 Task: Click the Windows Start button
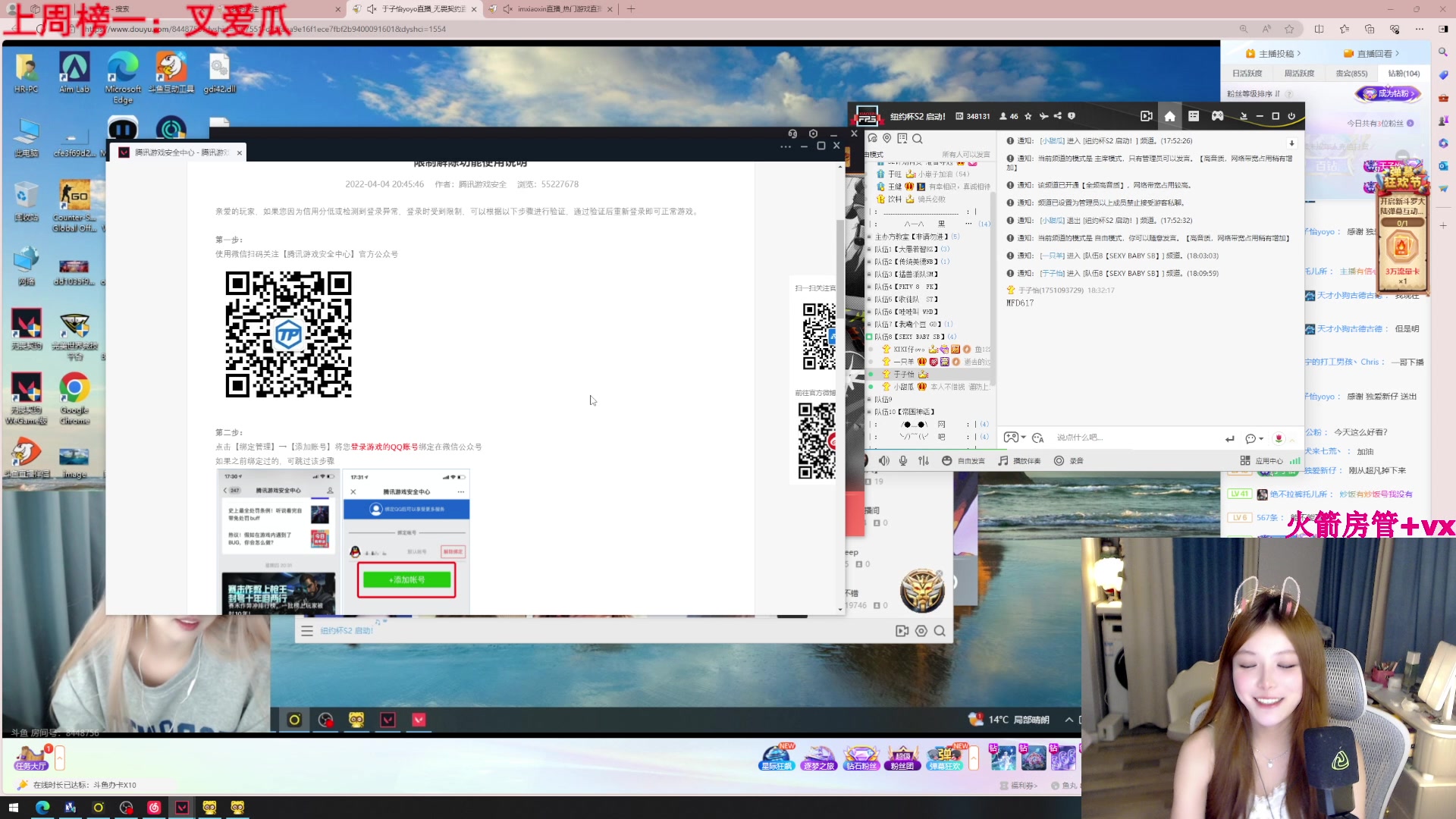point(13,808)
